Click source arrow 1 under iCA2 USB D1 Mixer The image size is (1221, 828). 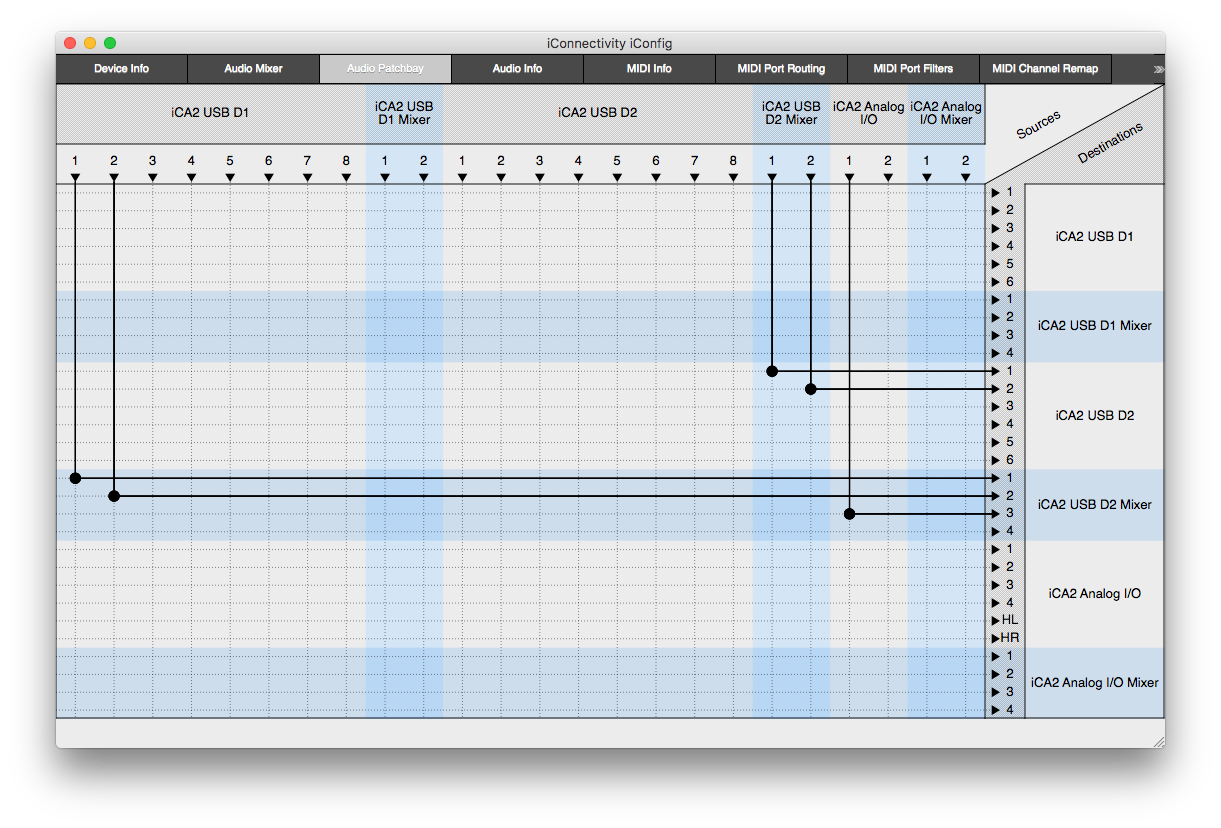tap(385, 177)
